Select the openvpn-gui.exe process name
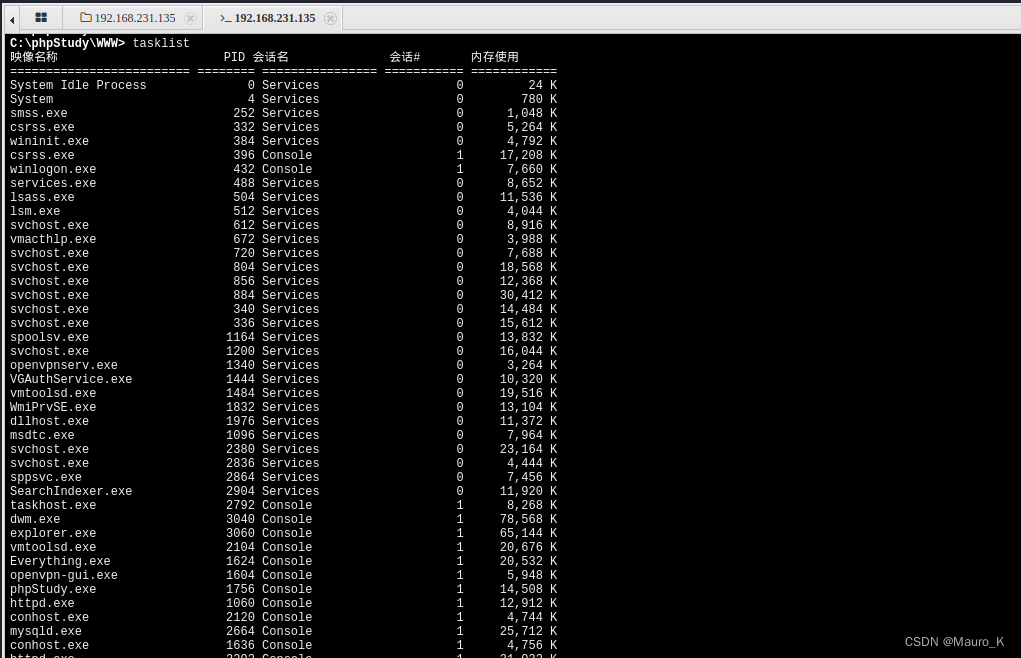Image resolution: width=1021 pixels, height=658 pixels. (x=64, y=575)
